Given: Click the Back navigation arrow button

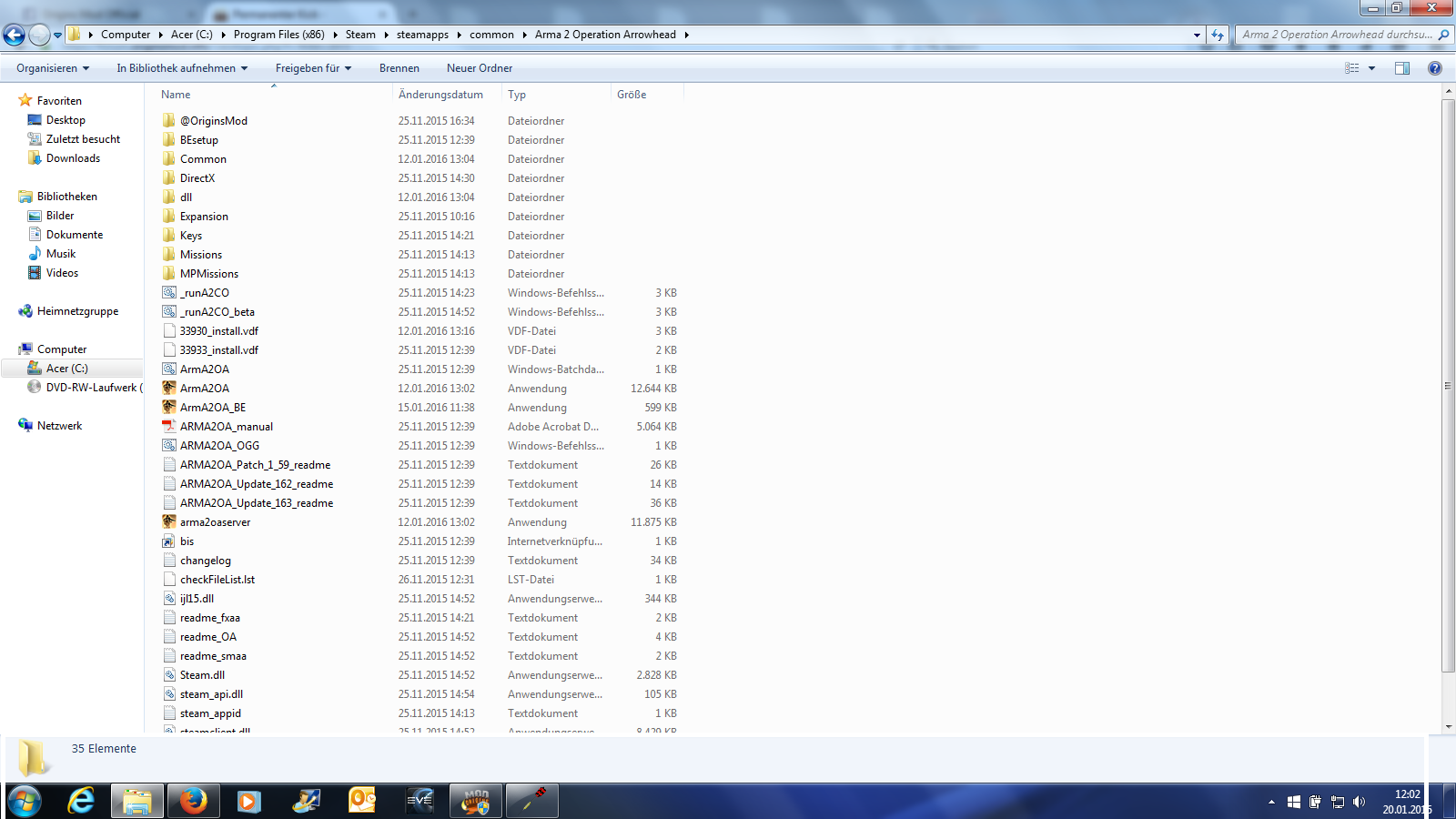Looking at the screenshot, I should 14,35.
